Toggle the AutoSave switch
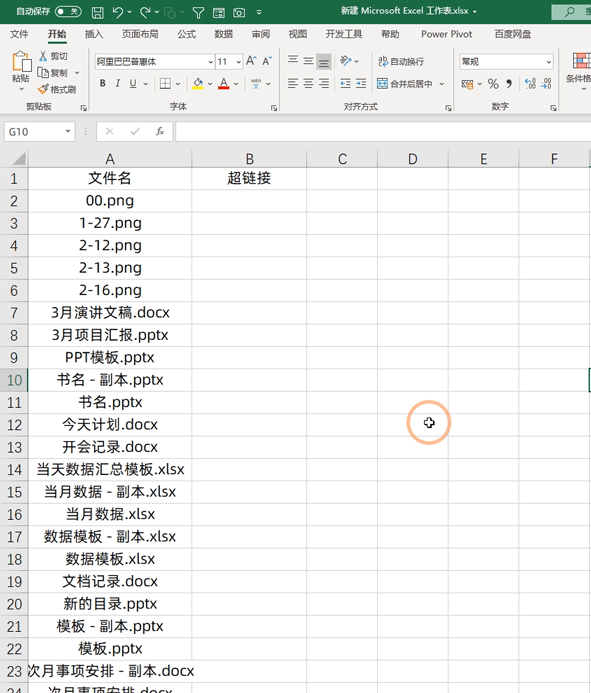 coord(68,11)
